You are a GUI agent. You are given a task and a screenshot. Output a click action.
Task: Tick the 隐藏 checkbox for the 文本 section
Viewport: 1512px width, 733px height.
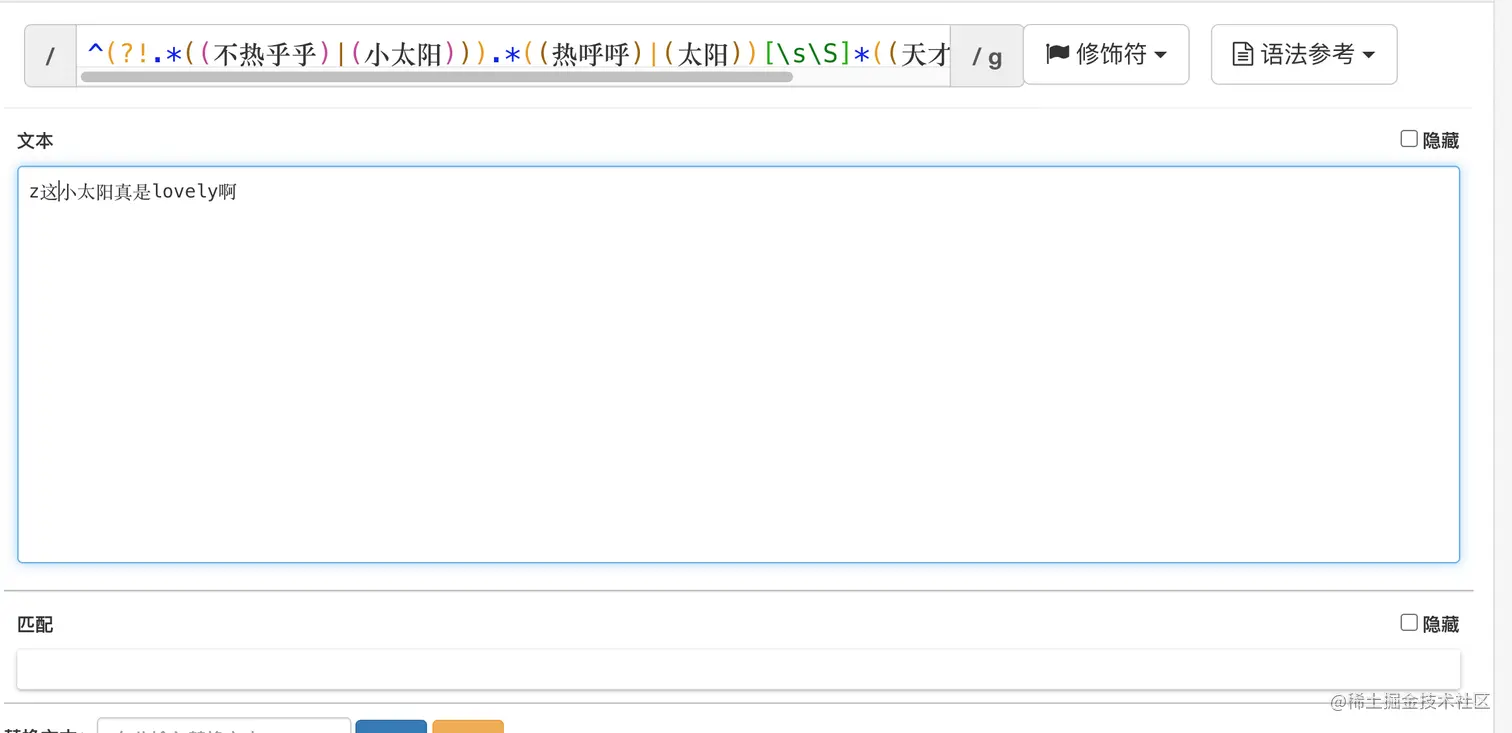point(1409,139)
